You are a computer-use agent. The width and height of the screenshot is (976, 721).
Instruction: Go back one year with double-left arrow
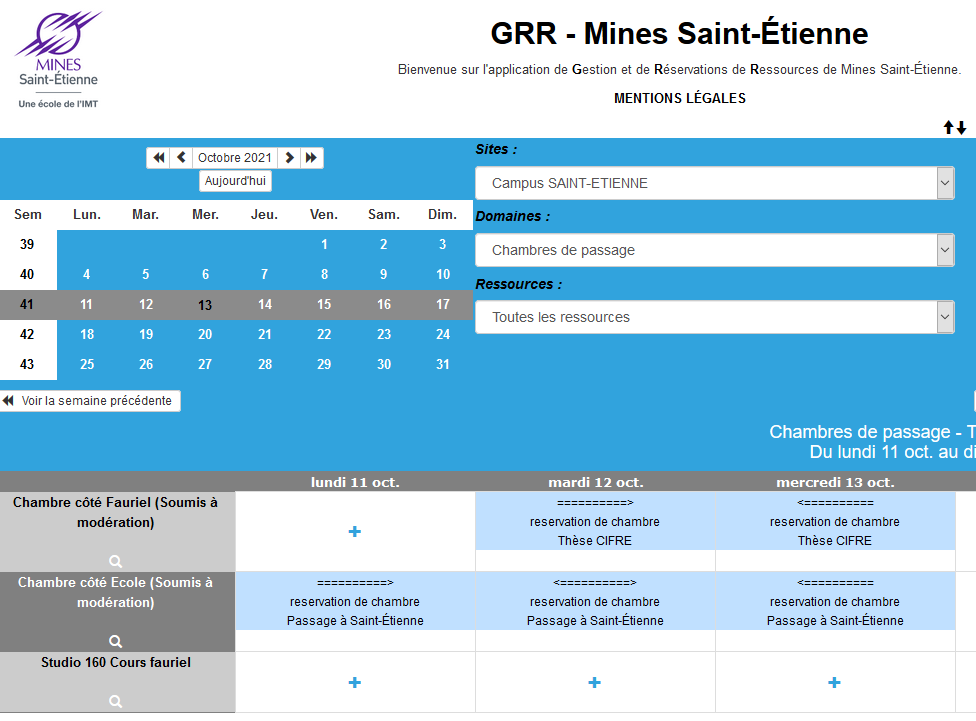(x=159, y=158)
